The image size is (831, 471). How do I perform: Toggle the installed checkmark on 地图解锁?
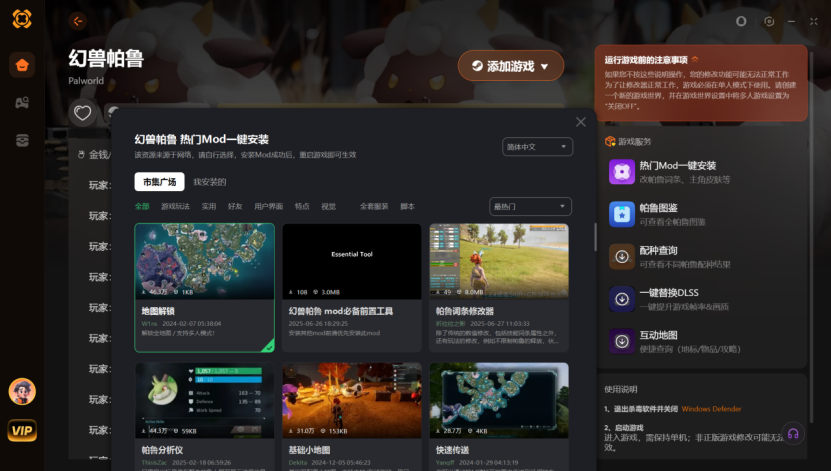269,346
